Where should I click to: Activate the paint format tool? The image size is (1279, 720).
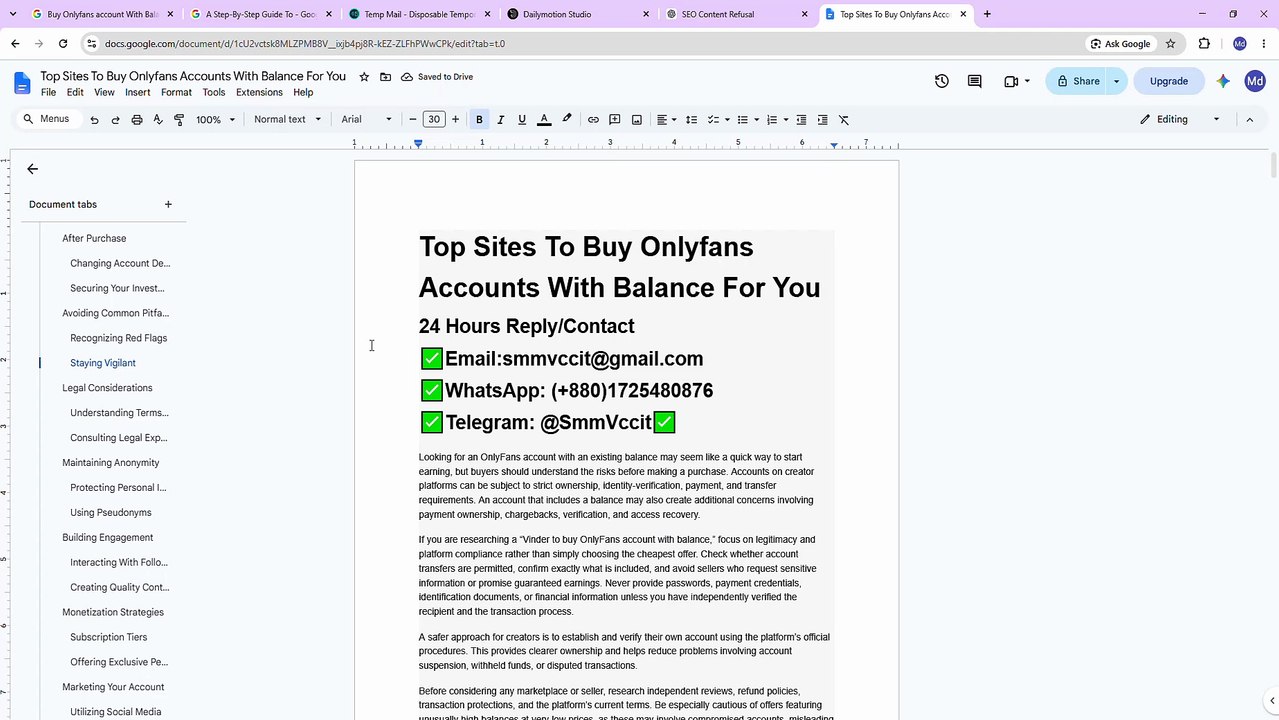[179, 119]
